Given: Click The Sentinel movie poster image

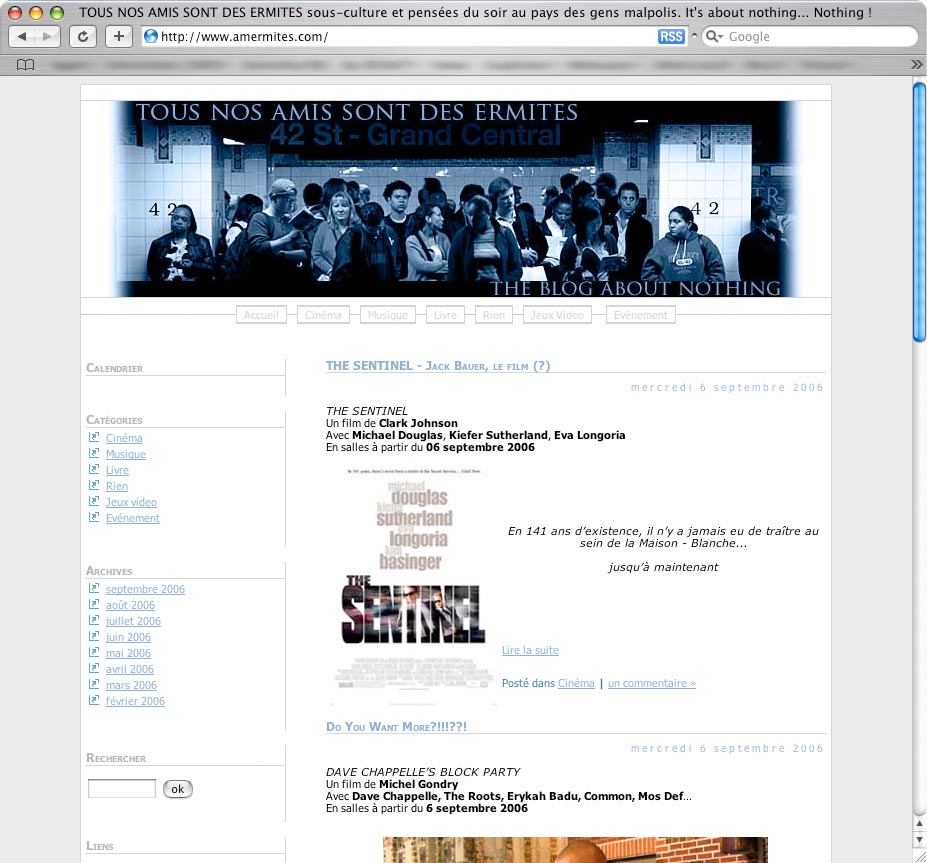Looking at the screenshot, I should 413,585.
